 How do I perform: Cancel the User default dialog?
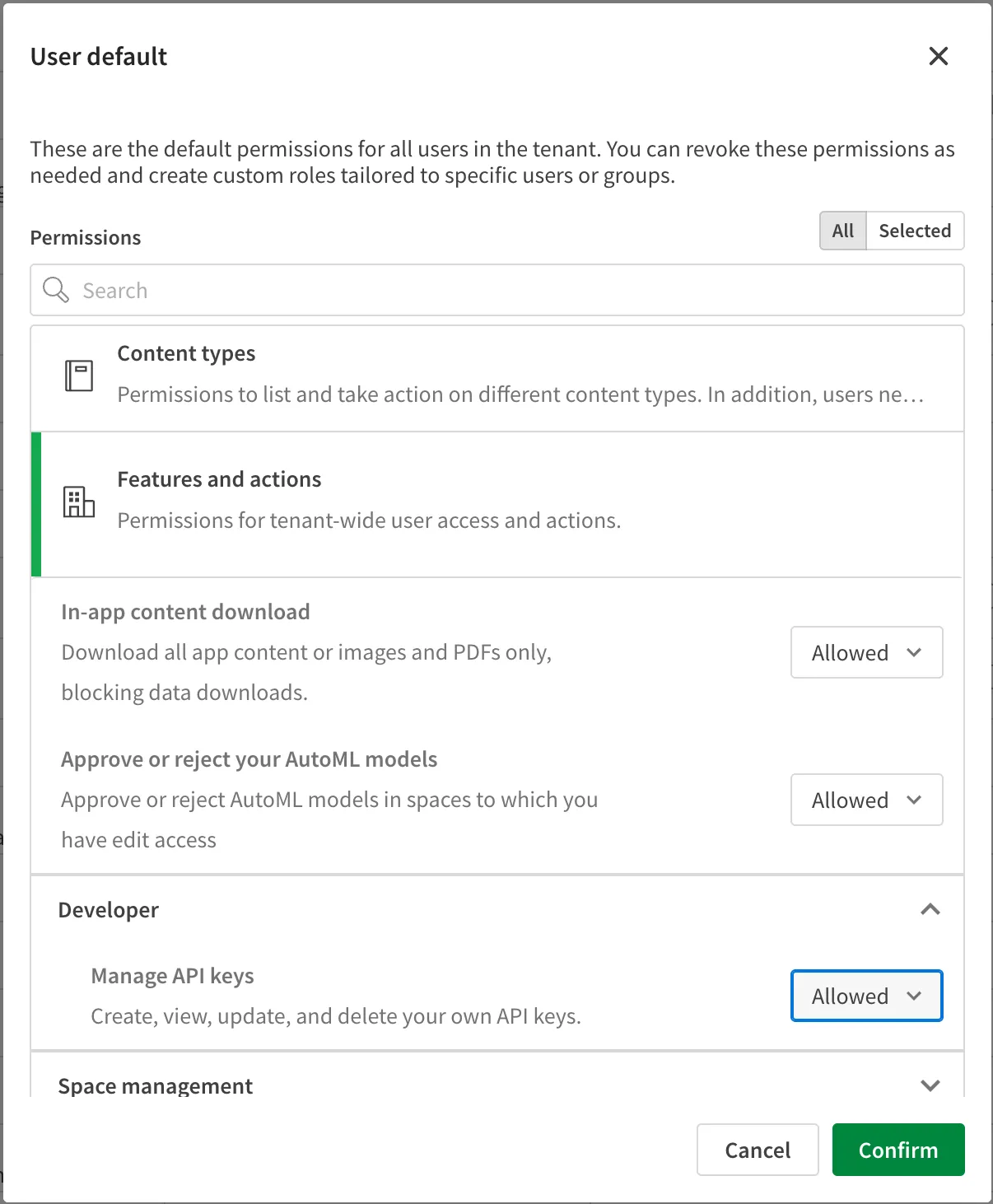(757, 1150)
